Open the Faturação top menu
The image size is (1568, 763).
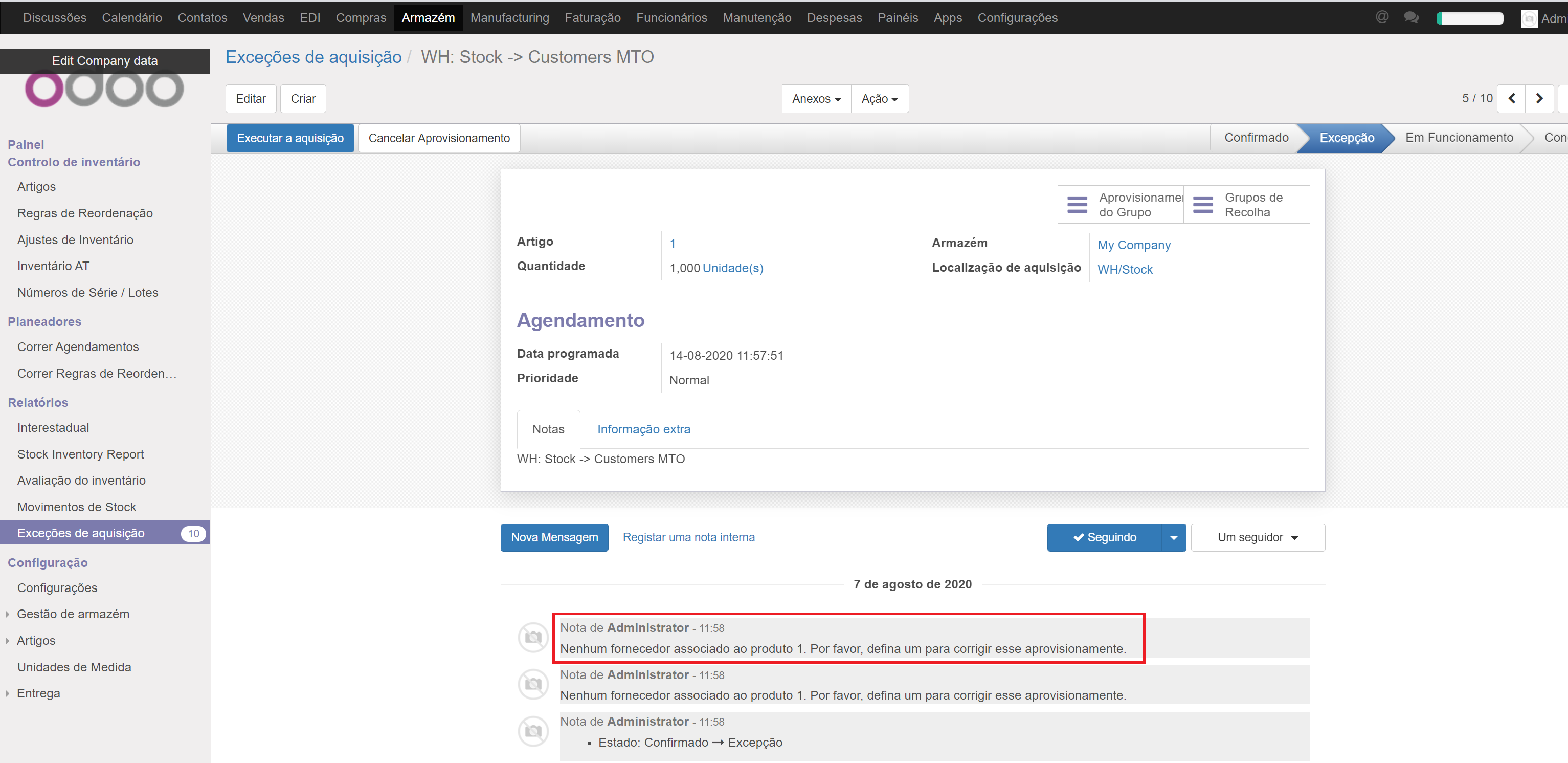592,18
